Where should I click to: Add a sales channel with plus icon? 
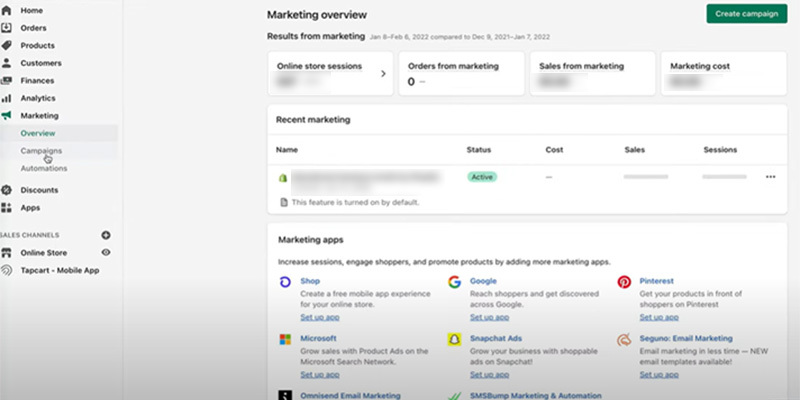[x=106, y=234]
